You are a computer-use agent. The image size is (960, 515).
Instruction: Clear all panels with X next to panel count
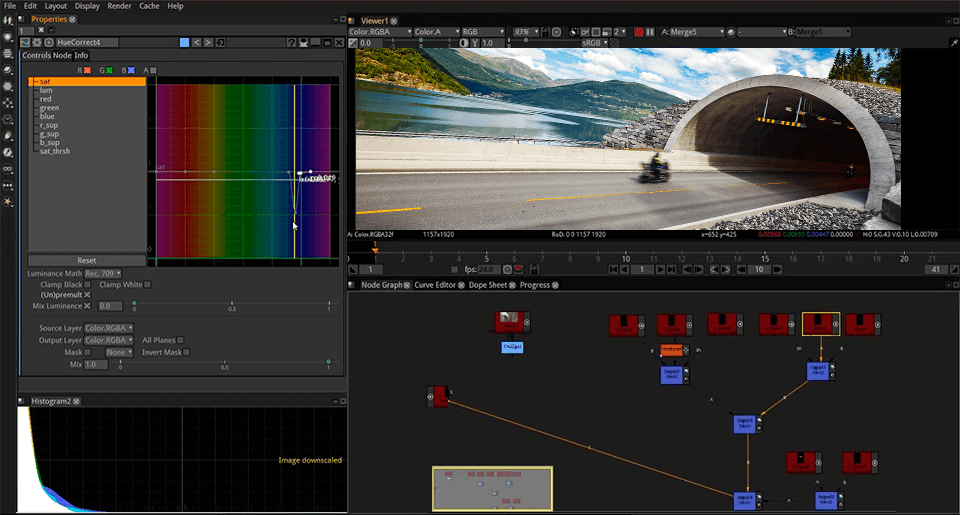[41, 30]
